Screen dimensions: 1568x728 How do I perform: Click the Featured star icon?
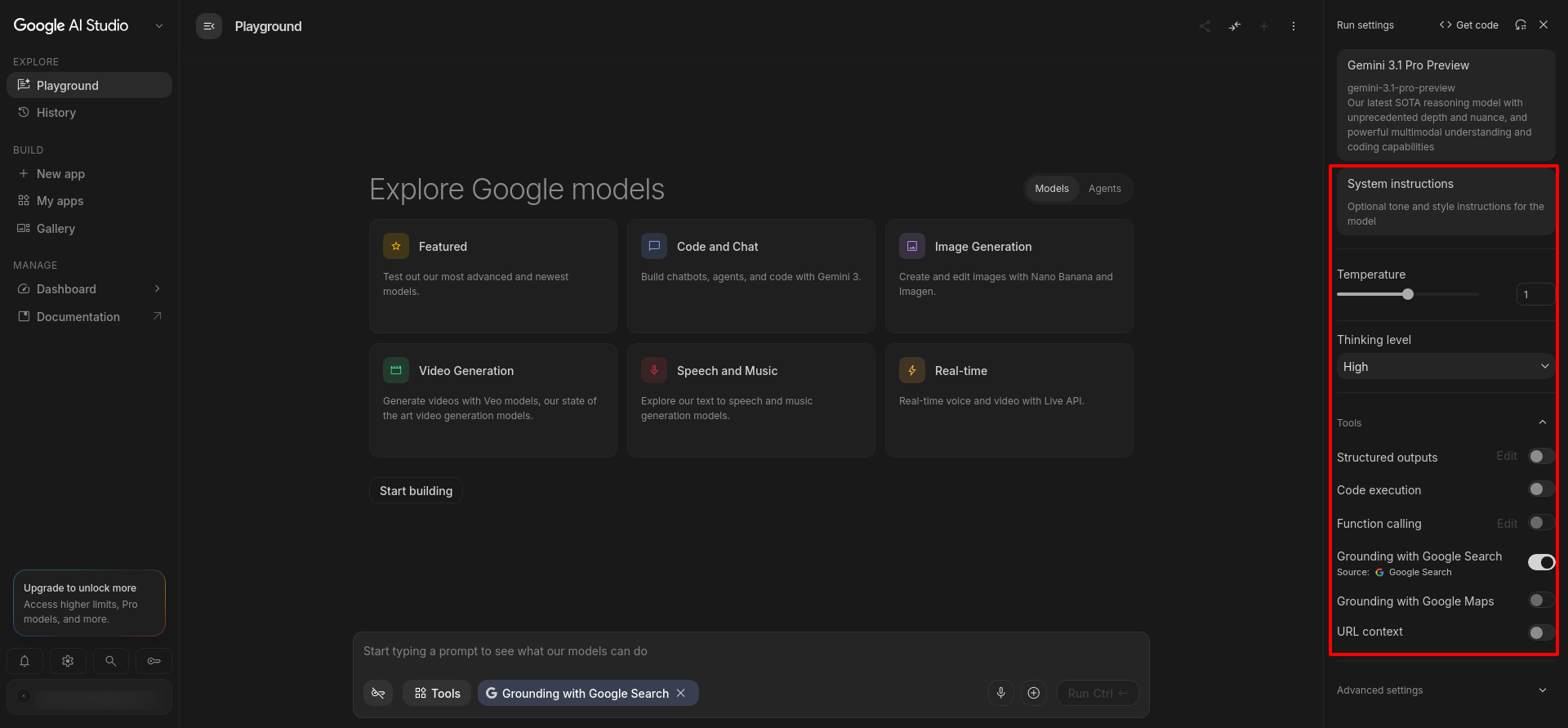pos(396,246)
